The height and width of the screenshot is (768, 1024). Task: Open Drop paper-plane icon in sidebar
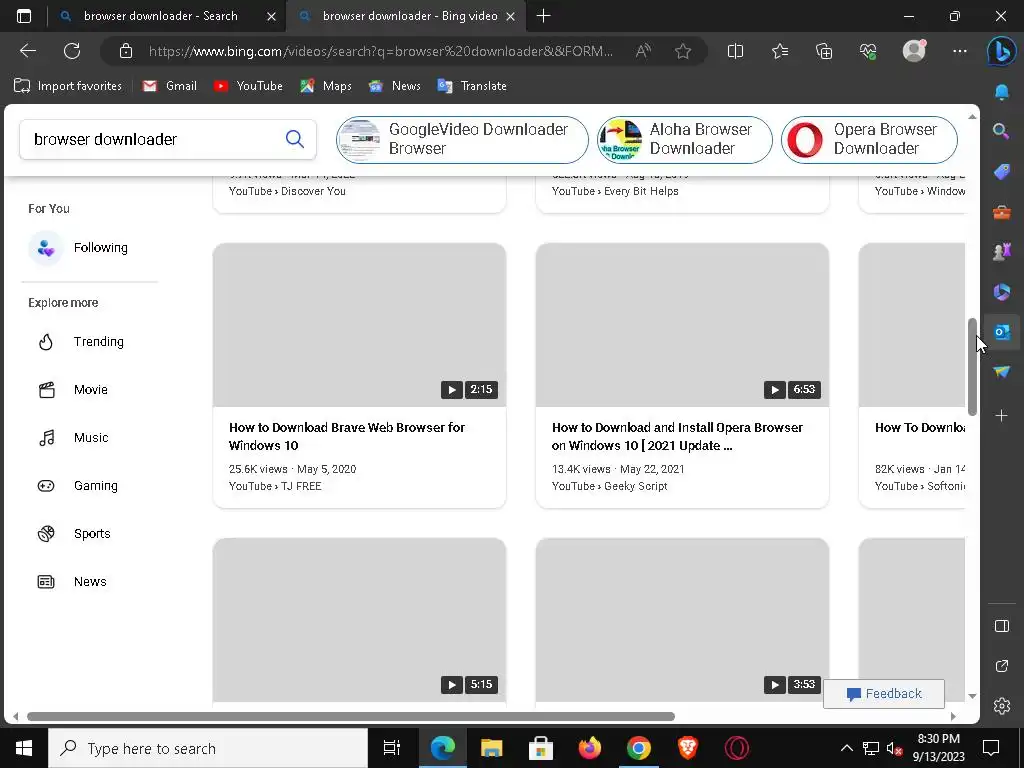(1002, 372)
